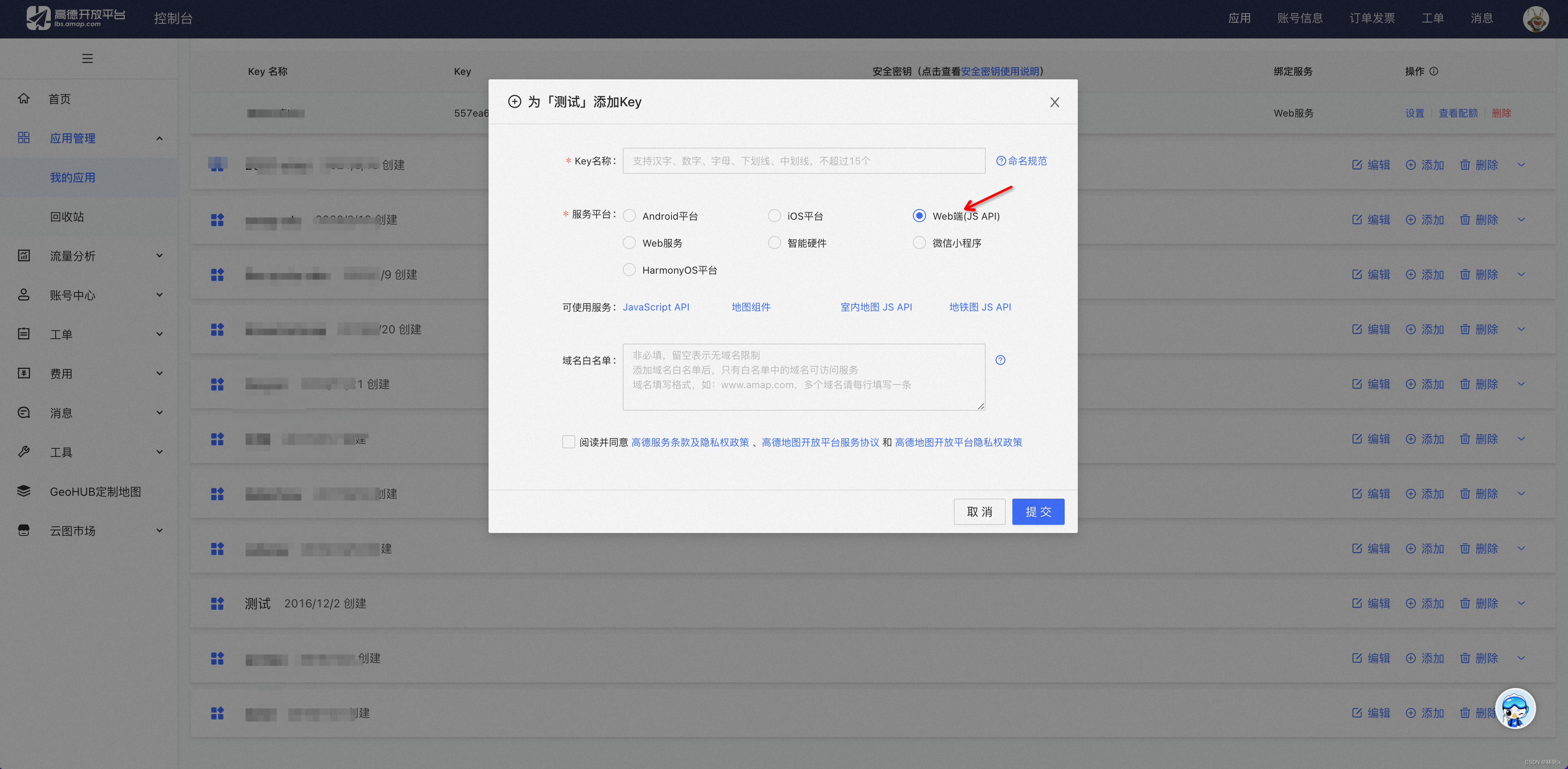This screenshot has width=1568, height=769.
Task: Select the 微信小程序 radio option
Action: (919, 243)
